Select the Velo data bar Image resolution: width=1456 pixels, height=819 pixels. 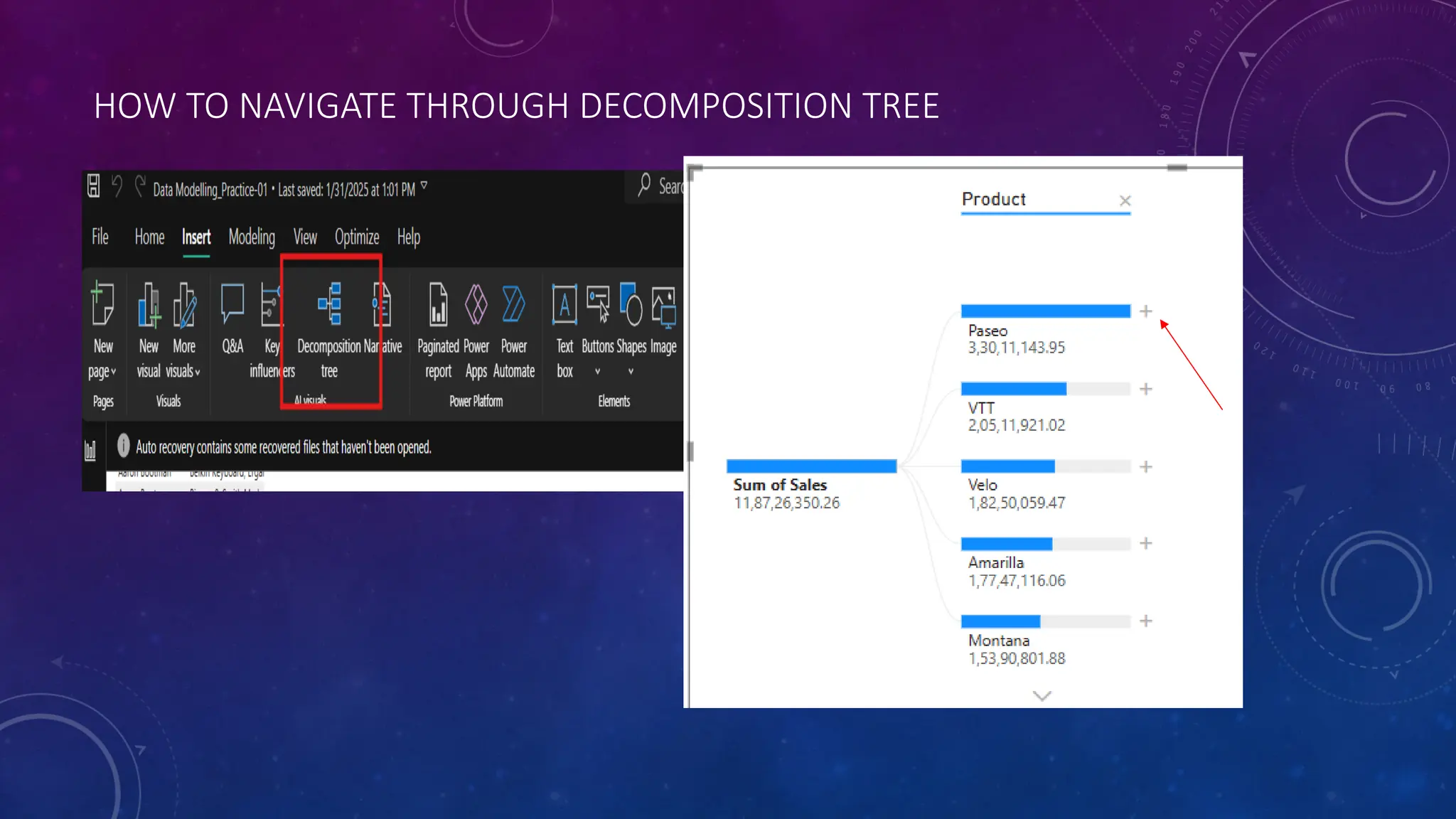[1045, 466]
